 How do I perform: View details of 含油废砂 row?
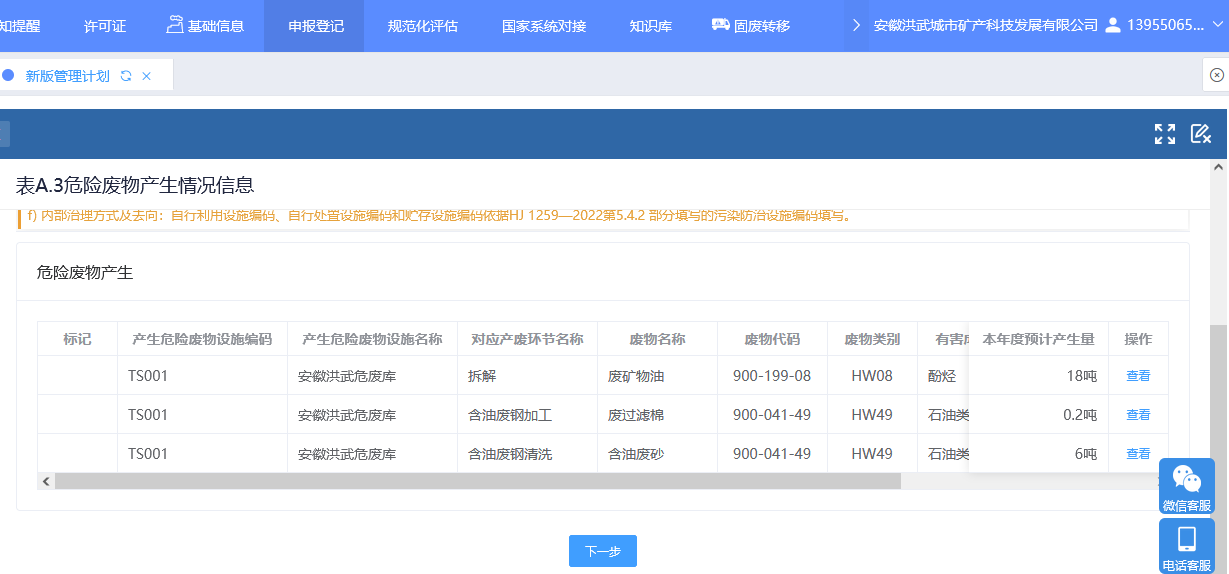click(1138, 454)
